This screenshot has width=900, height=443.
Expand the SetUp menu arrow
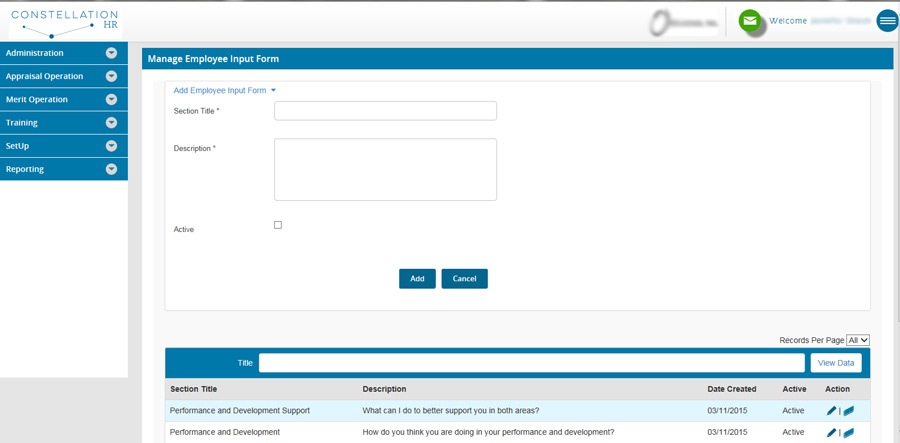tap(111, 146)
